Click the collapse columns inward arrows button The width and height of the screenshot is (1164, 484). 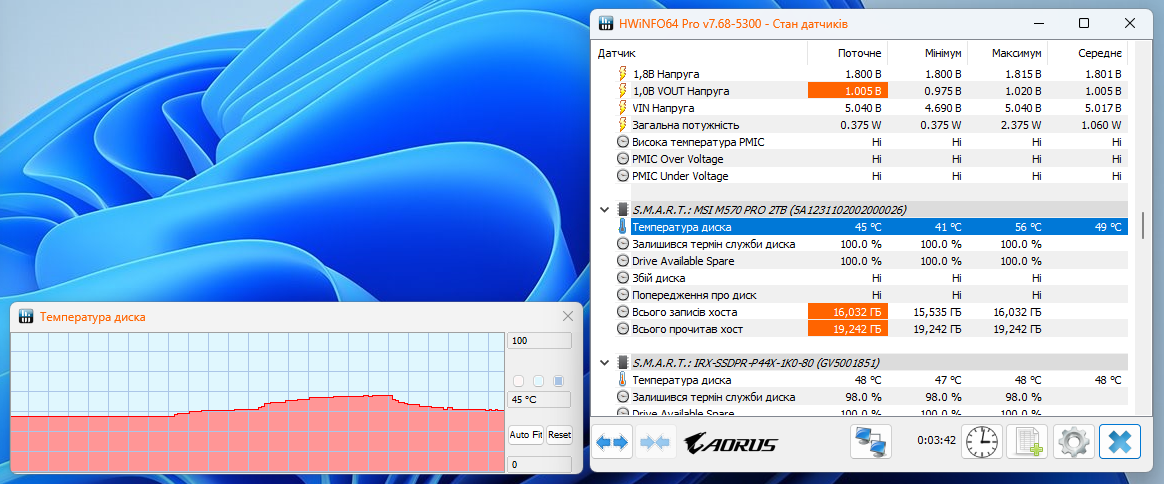[655, 443]
